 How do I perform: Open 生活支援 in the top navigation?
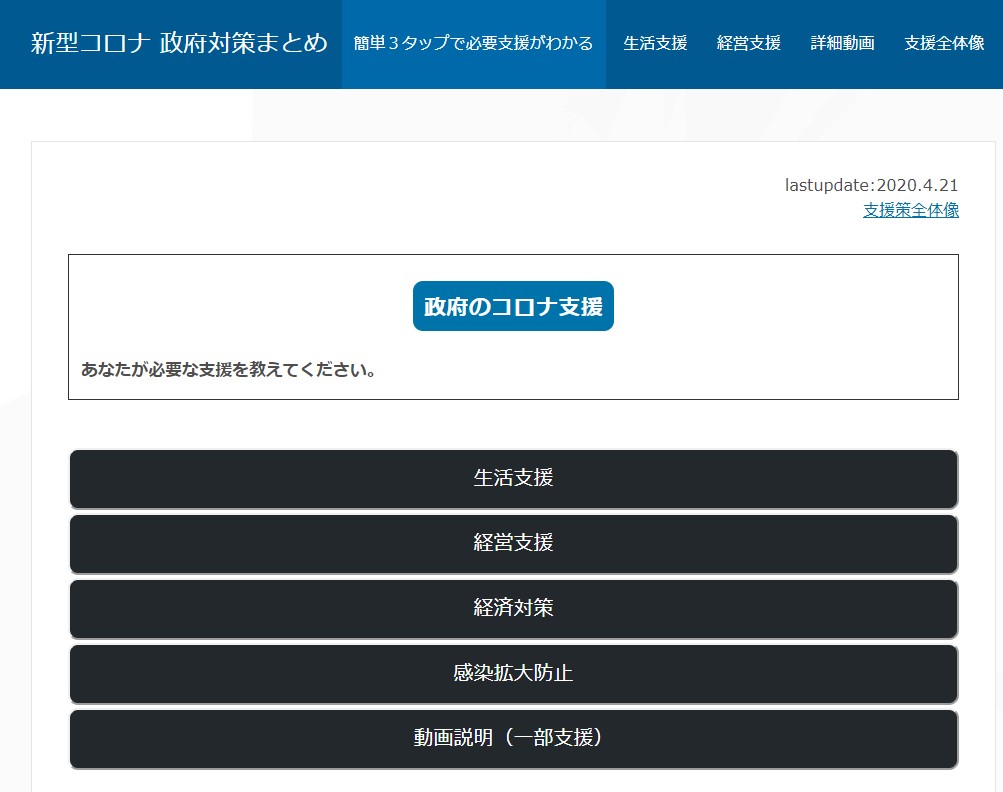tap(655, 44)
